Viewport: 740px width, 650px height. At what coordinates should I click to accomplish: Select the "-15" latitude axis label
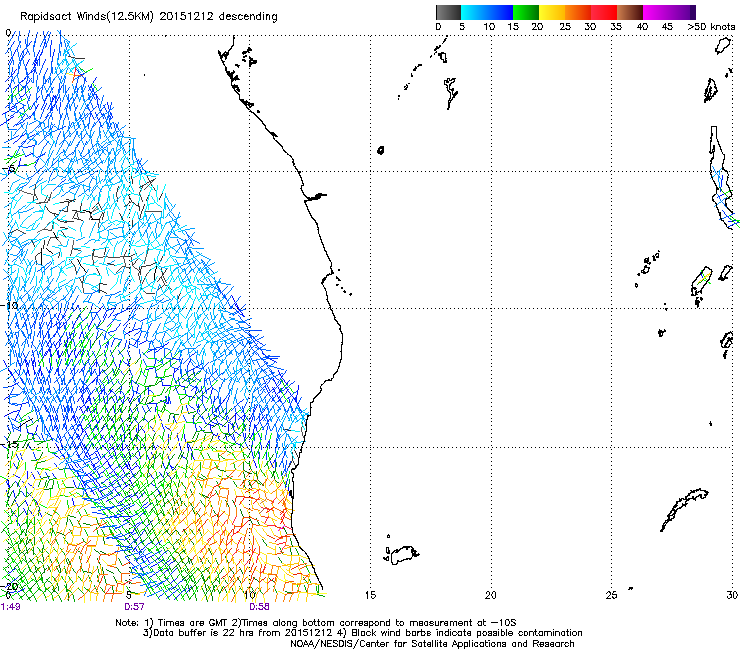pos(9,444)
